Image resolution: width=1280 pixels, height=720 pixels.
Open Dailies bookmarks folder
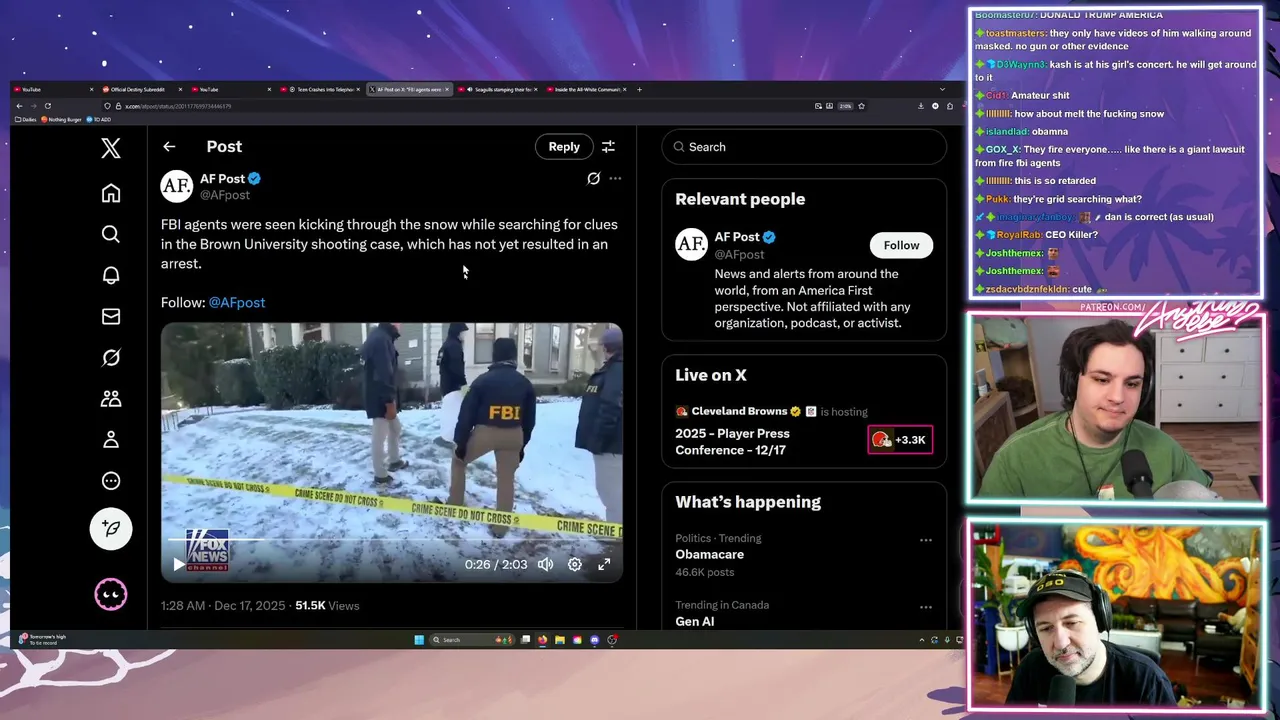pyautogui.click(x=27, y=120)
